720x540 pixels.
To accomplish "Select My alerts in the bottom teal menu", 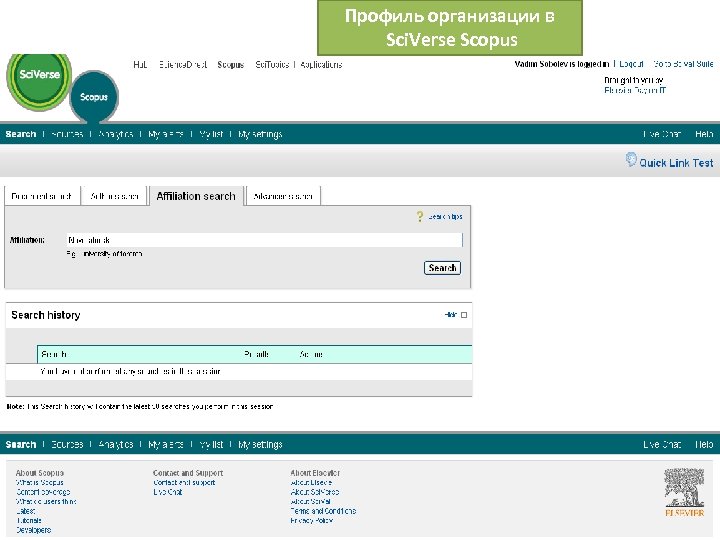I will (x=166, y=444).
